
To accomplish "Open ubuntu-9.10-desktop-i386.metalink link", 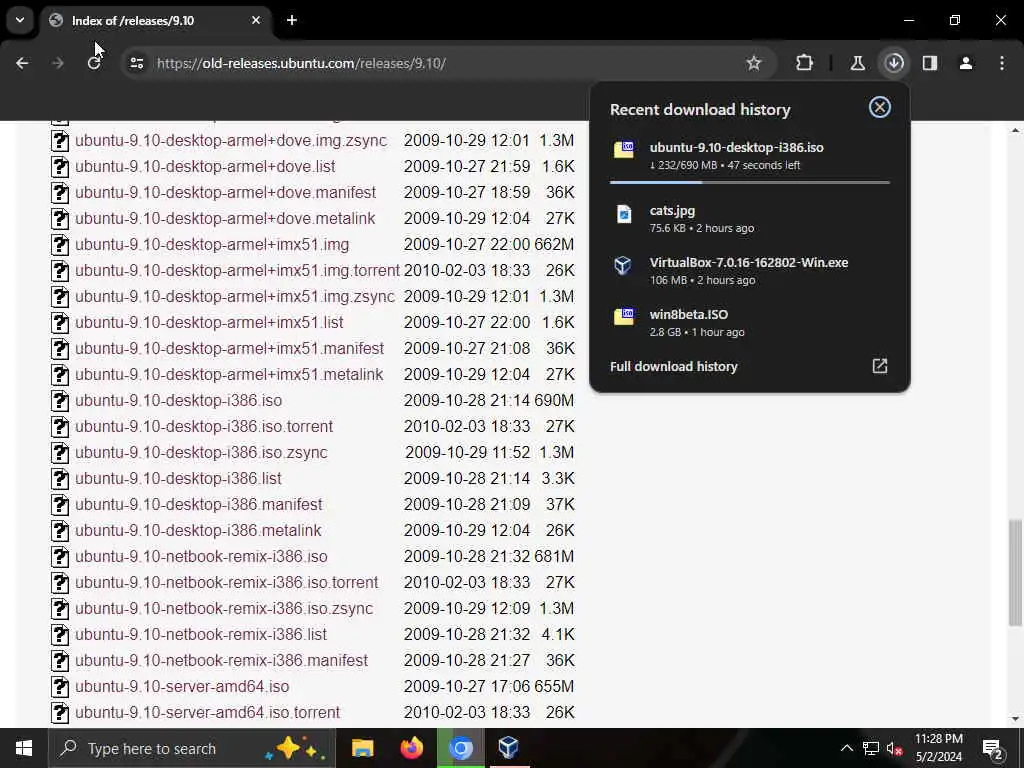I will click(198, 530).
